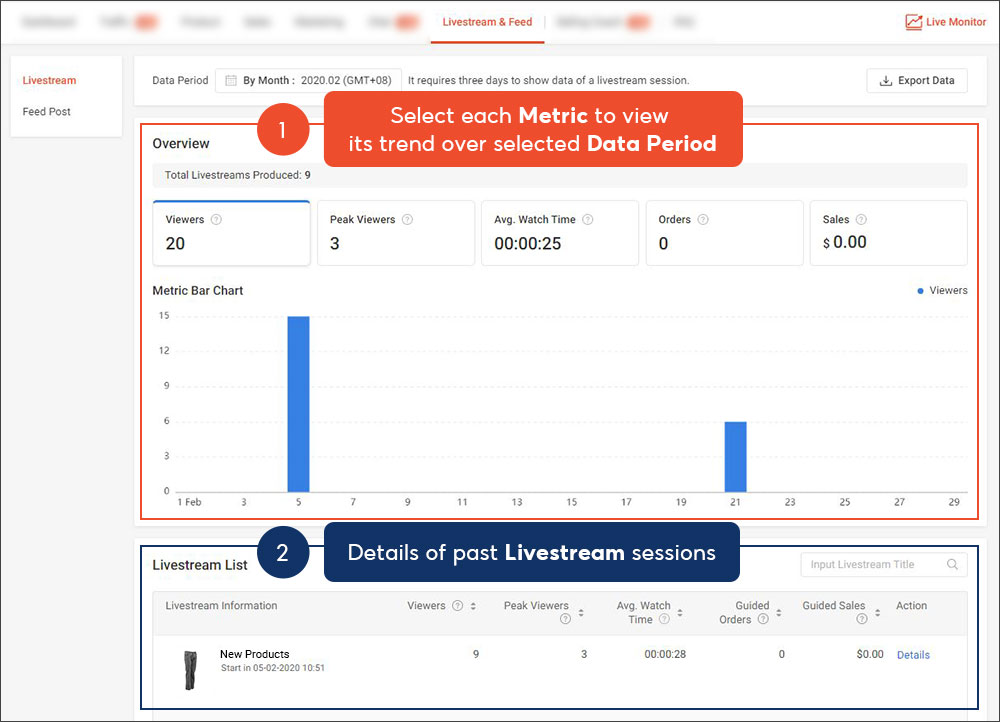Click the $0.00 Guided Sales cell

click(x=870, y=654)
